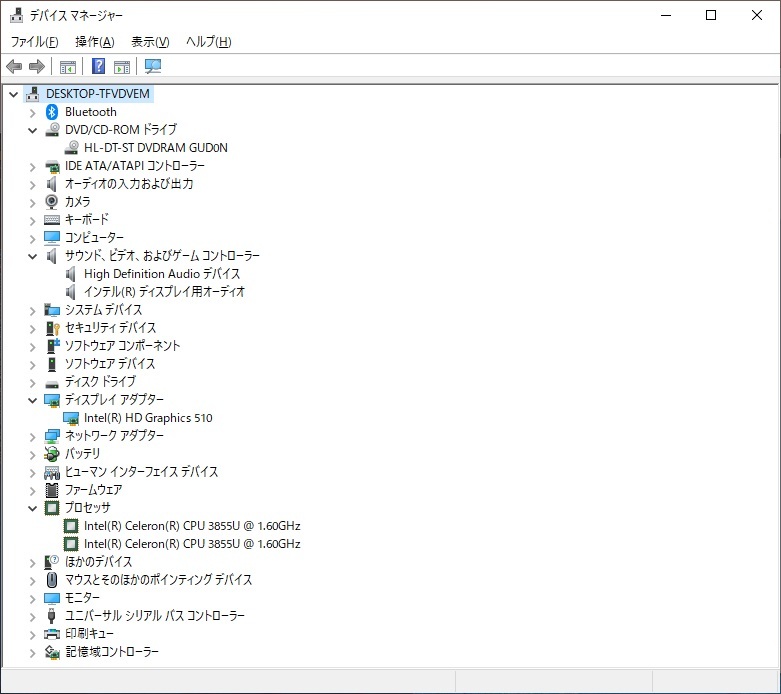Select the DESKTOP-TFVDVEM root node

pyautogui.click(x=98, y=94)
